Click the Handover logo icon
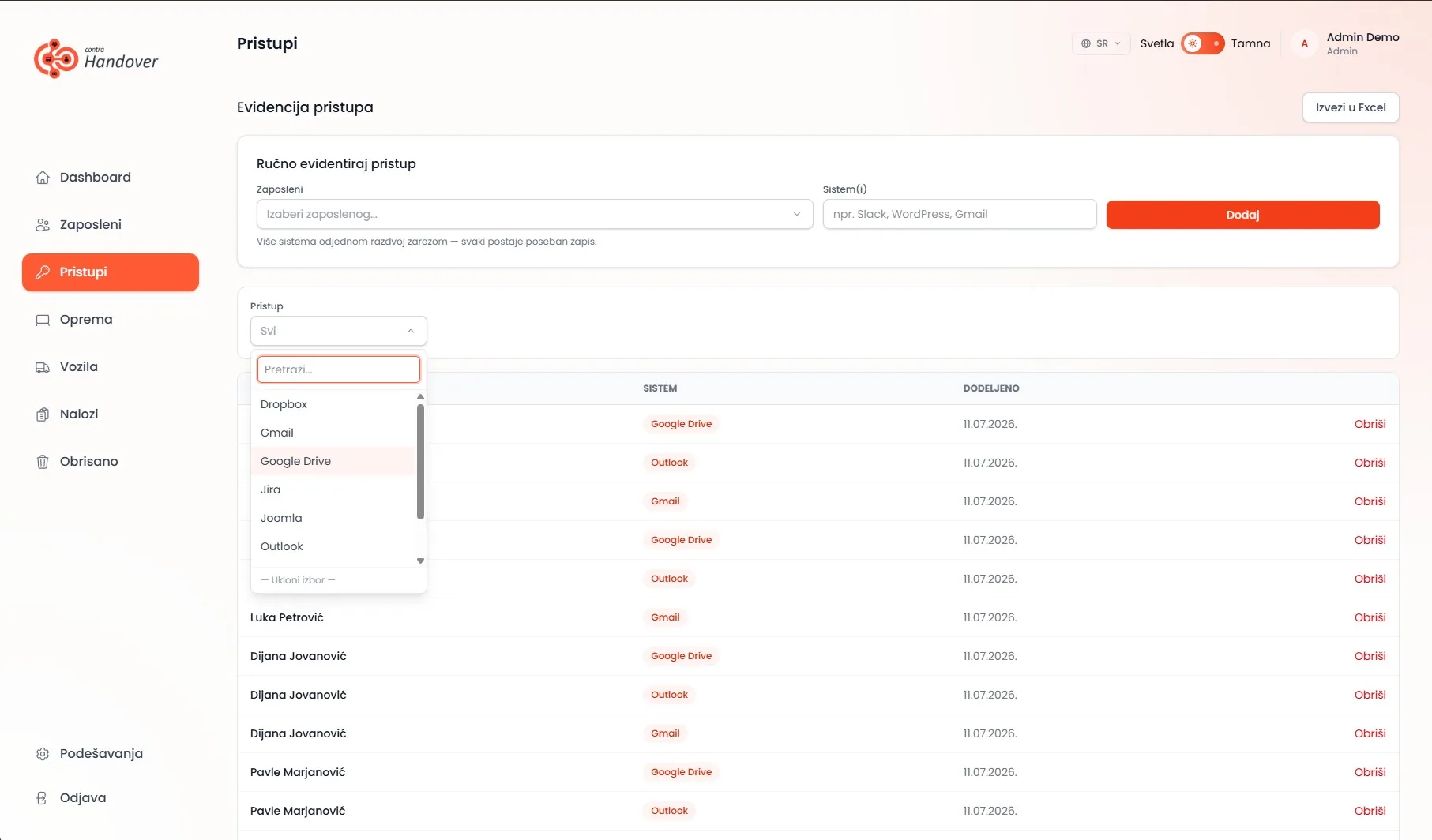Screen dimensions: 1432x840 click(56, 58)
